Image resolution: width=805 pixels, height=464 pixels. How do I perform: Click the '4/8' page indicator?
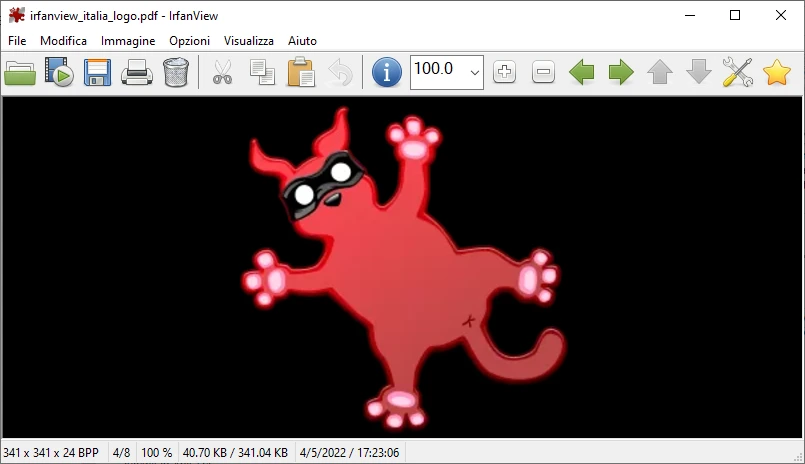[122, 453]
